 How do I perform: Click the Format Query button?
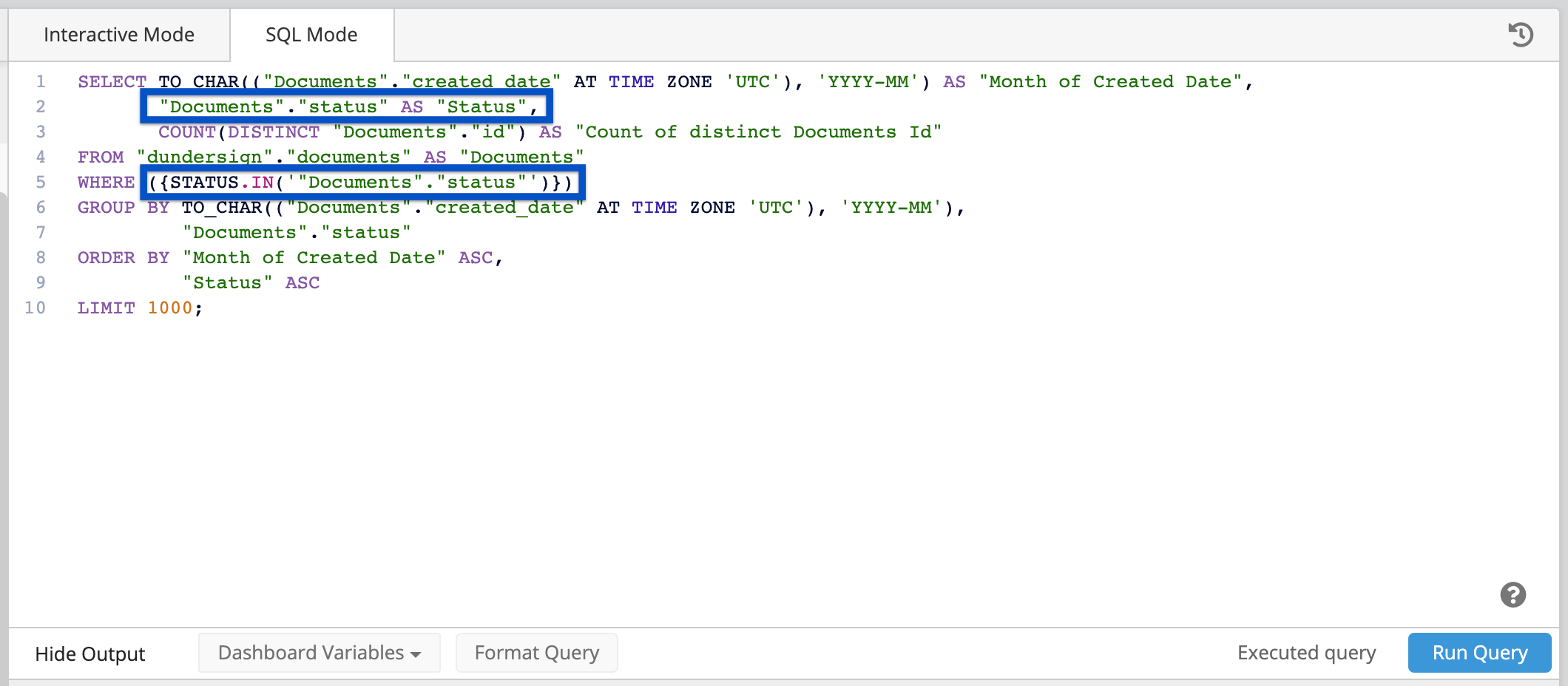click(x=537, y=653)
